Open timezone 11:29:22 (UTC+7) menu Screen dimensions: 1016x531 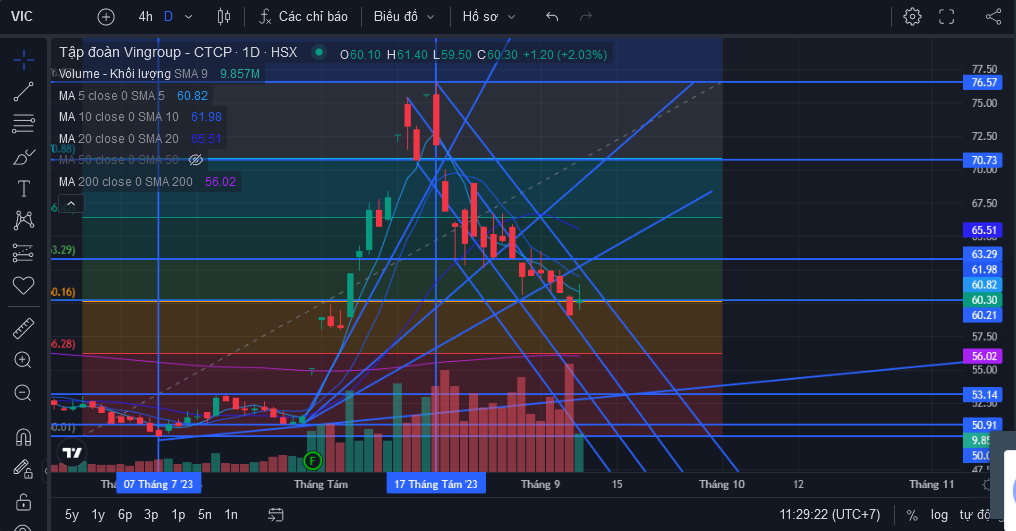click(x=829, y=515)
